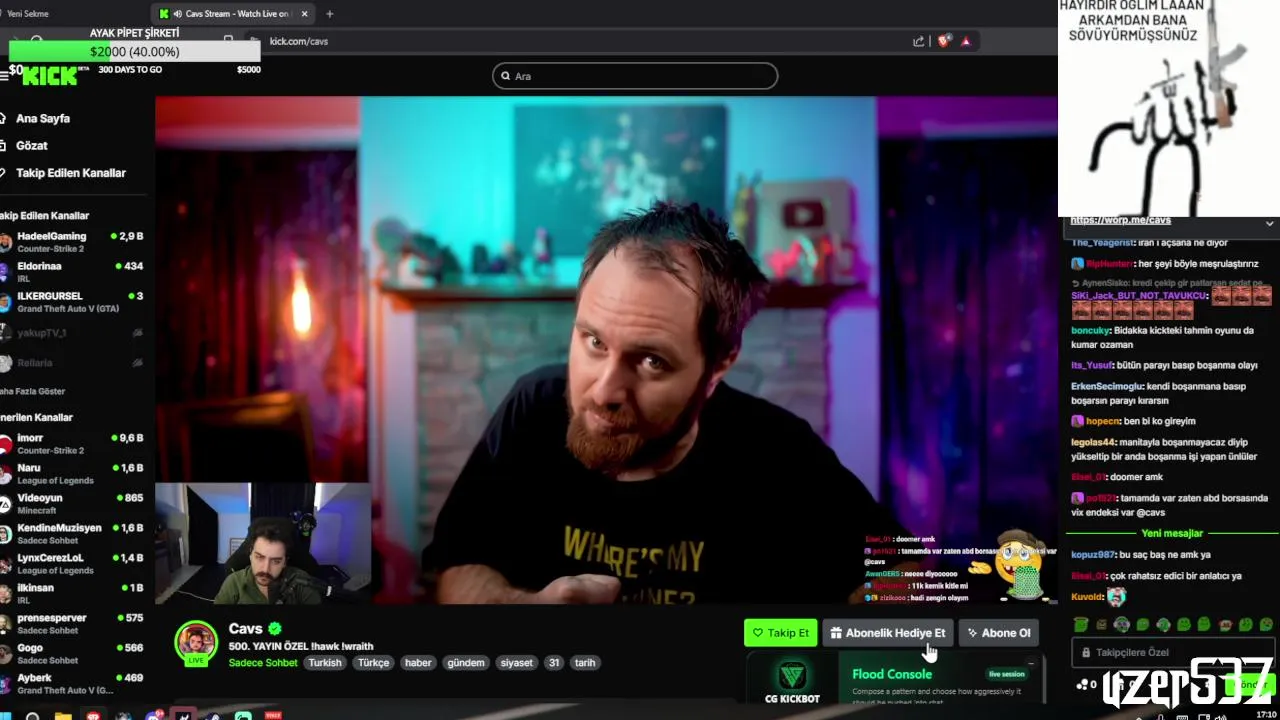Click the tab audio speaker icon
The image size is (1280, 720).
[177, 14]
